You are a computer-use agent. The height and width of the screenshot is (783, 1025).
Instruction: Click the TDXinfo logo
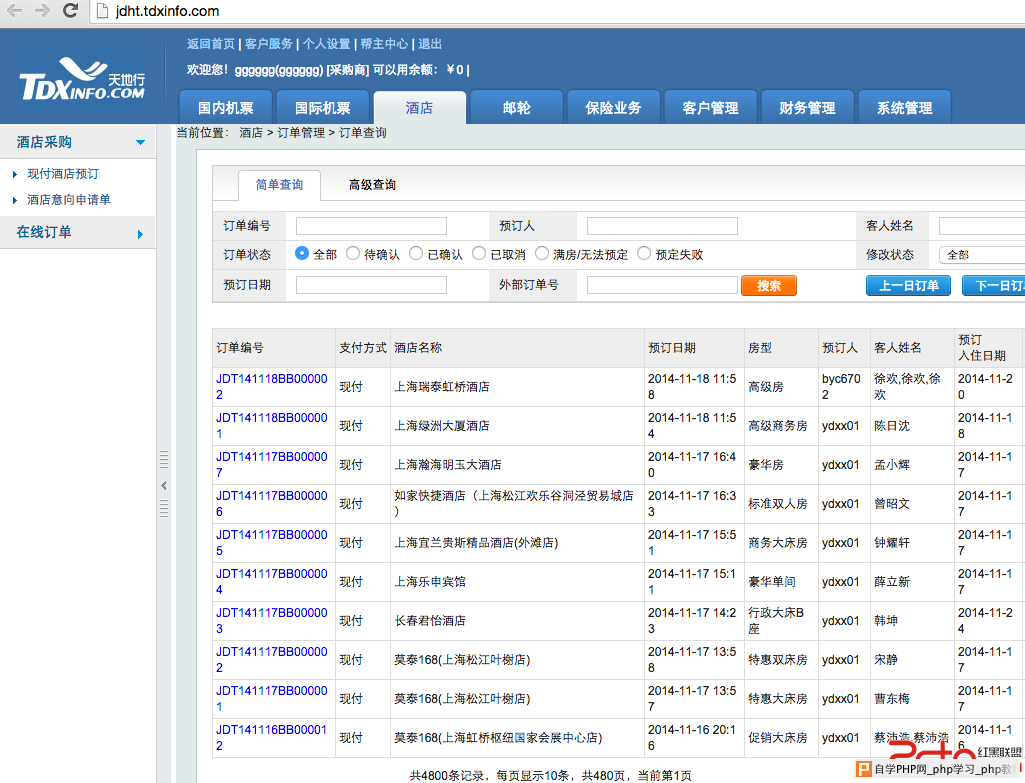point(82,79)
